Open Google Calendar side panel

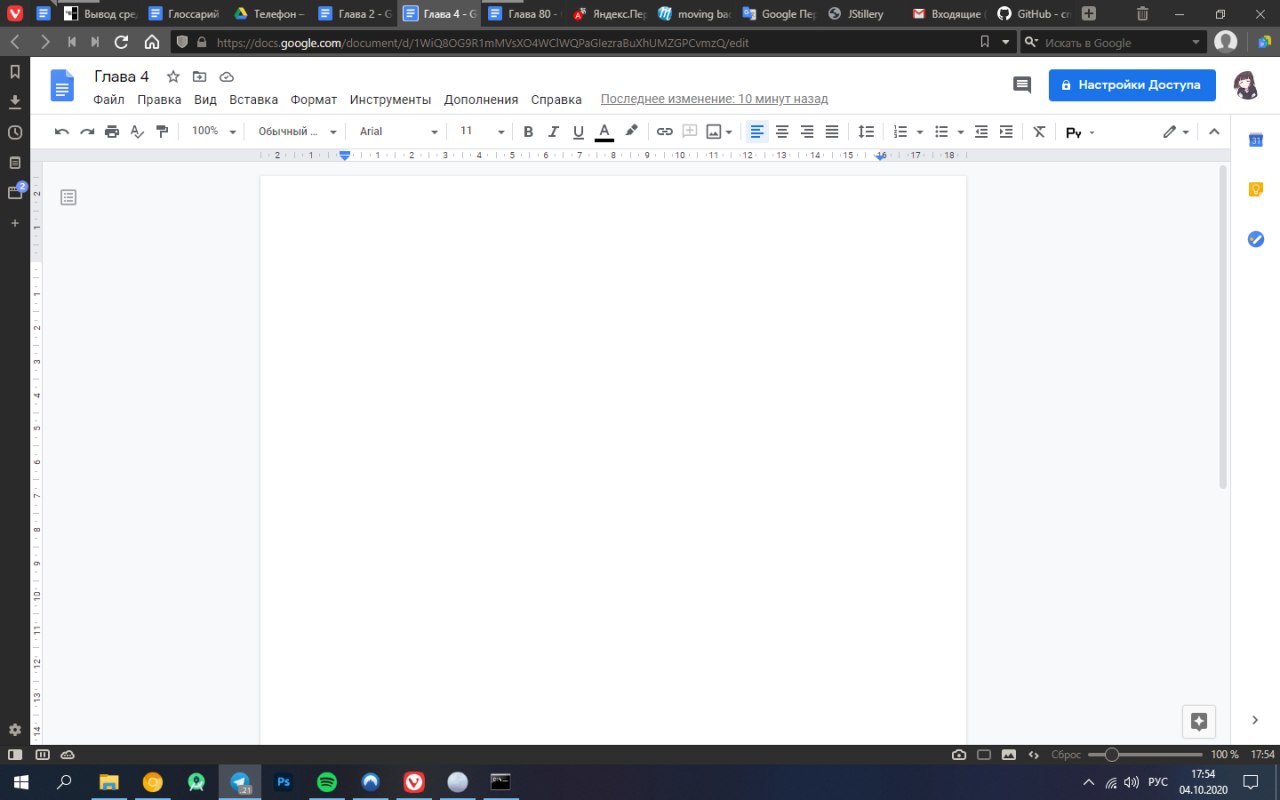point(1256,140)
